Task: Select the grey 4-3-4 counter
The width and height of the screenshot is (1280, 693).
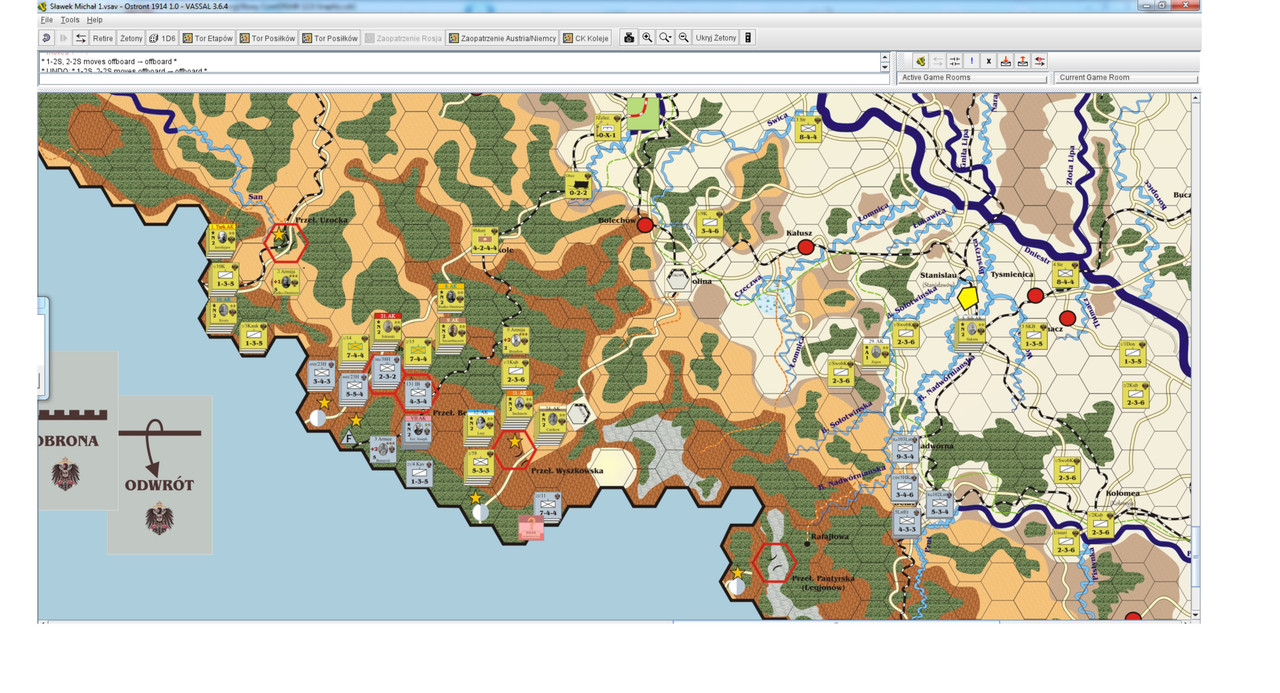Action: pyautogui.click(x=417, y=394)
